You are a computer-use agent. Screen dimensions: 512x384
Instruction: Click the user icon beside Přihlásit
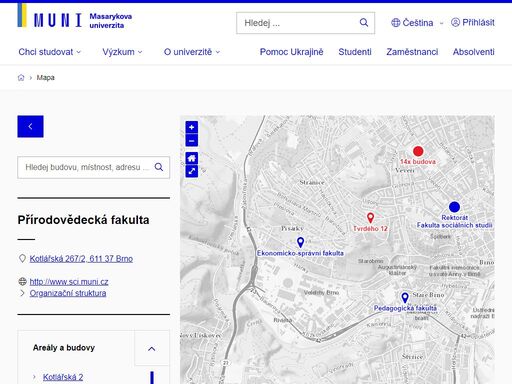(x=455, y=22)
